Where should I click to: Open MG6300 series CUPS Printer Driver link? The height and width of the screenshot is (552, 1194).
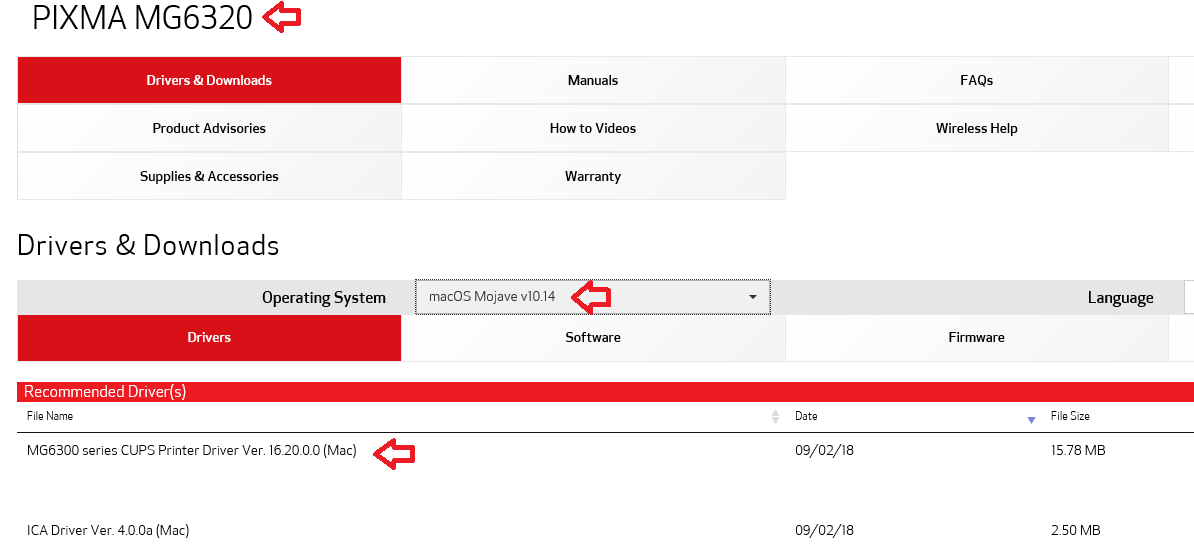[191, 450]
